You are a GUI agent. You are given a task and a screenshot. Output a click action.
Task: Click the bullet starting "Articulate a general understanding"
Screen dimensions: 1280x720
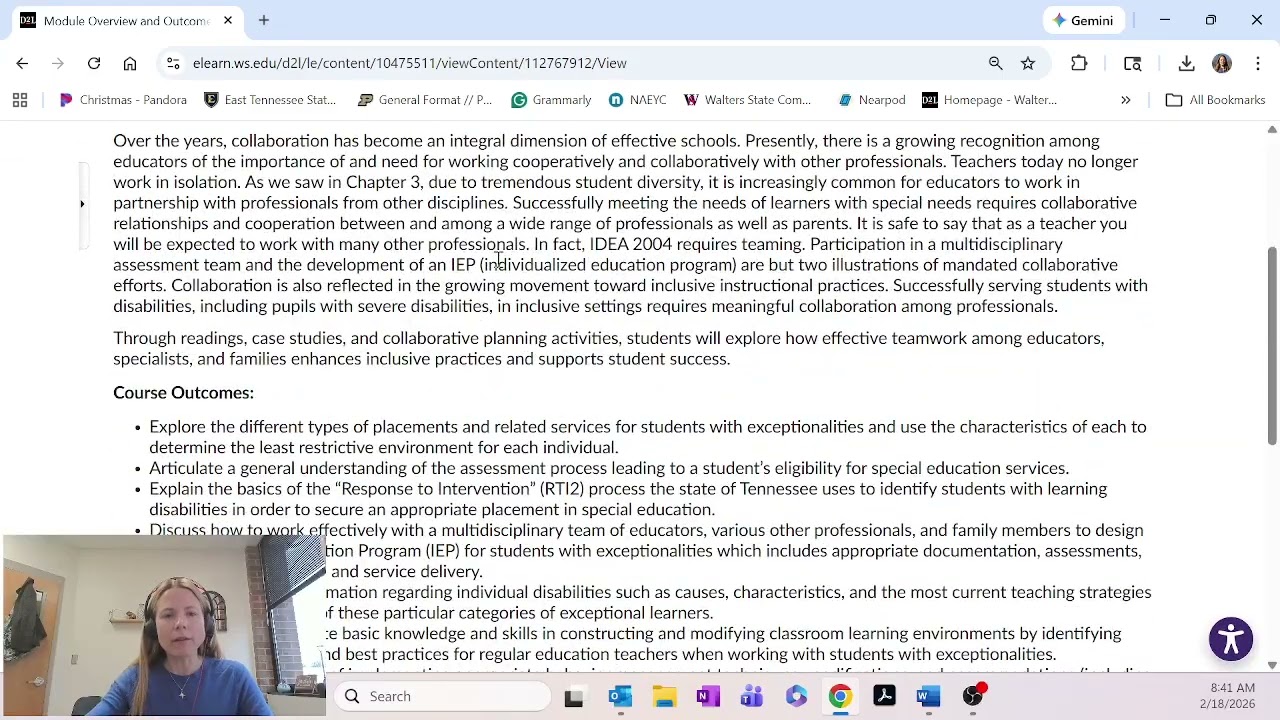[x=609, y=468]
